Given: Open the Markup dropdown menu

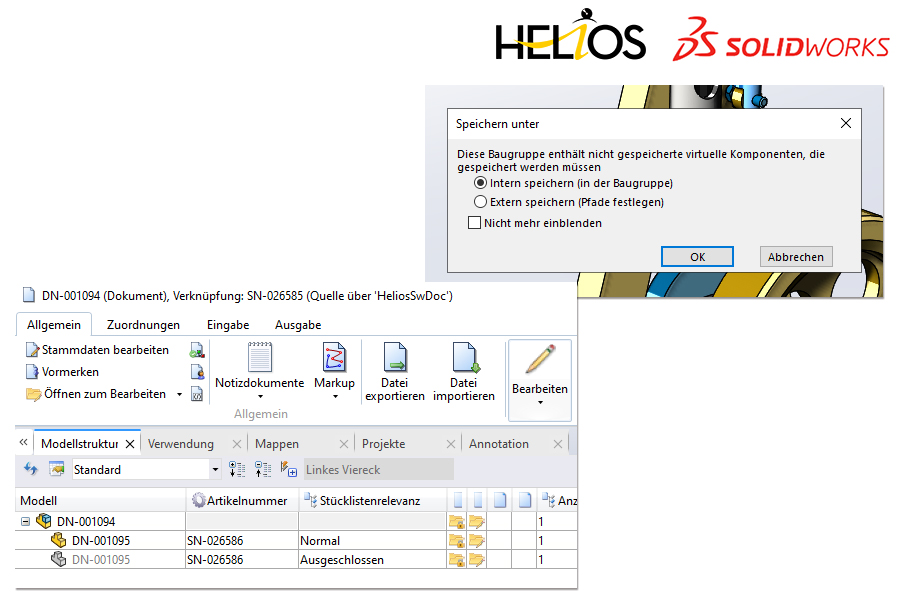Looking at the screenshot, I should tap(335, 397).
